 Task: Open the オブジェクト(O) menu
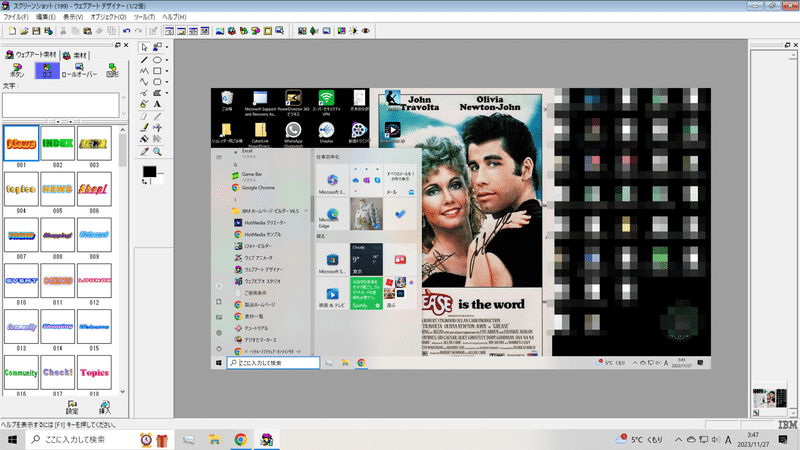pos(108,17)
